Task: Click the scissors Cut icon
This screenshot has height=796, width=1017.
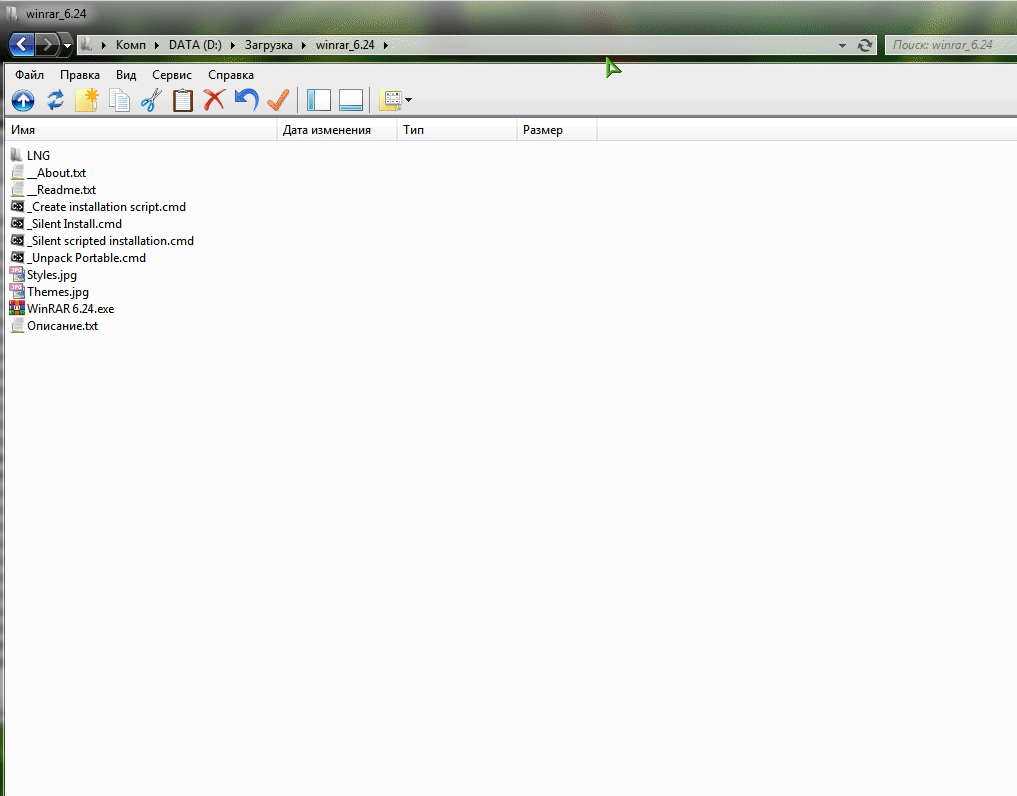Action: point(151,100)
